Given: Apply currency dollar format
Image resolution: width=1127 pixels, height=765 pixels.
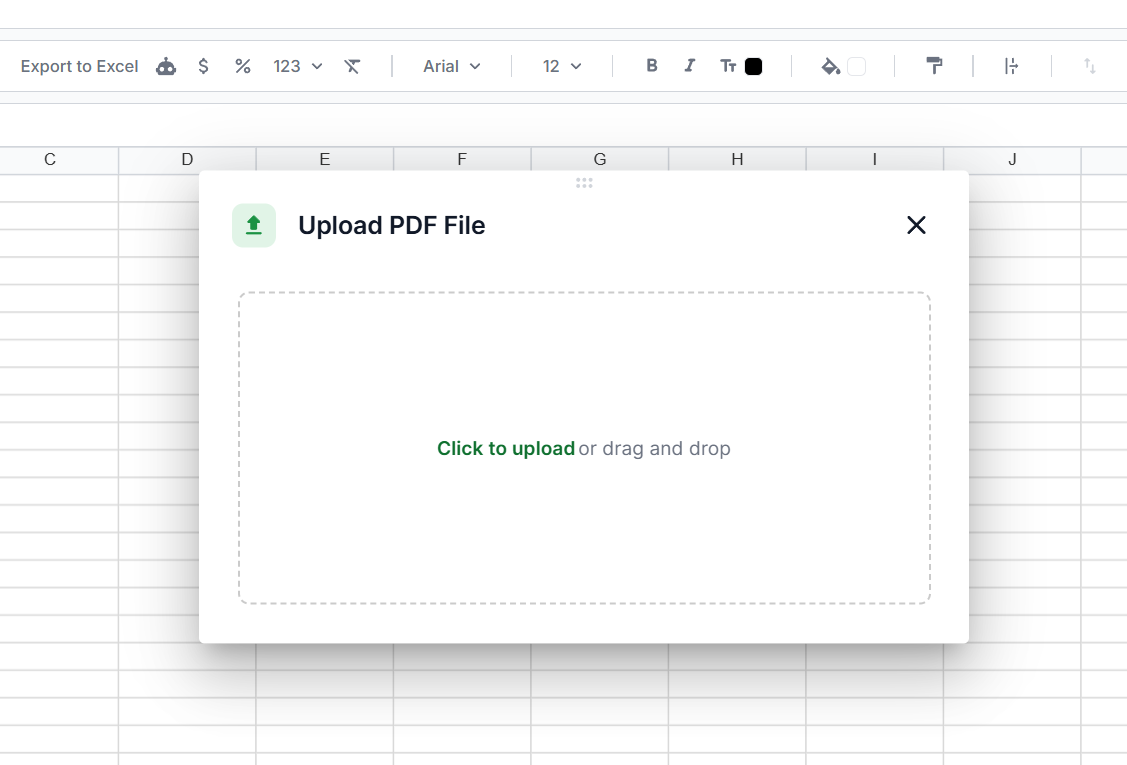Looking at the screenshot, I should coord(203,66).
